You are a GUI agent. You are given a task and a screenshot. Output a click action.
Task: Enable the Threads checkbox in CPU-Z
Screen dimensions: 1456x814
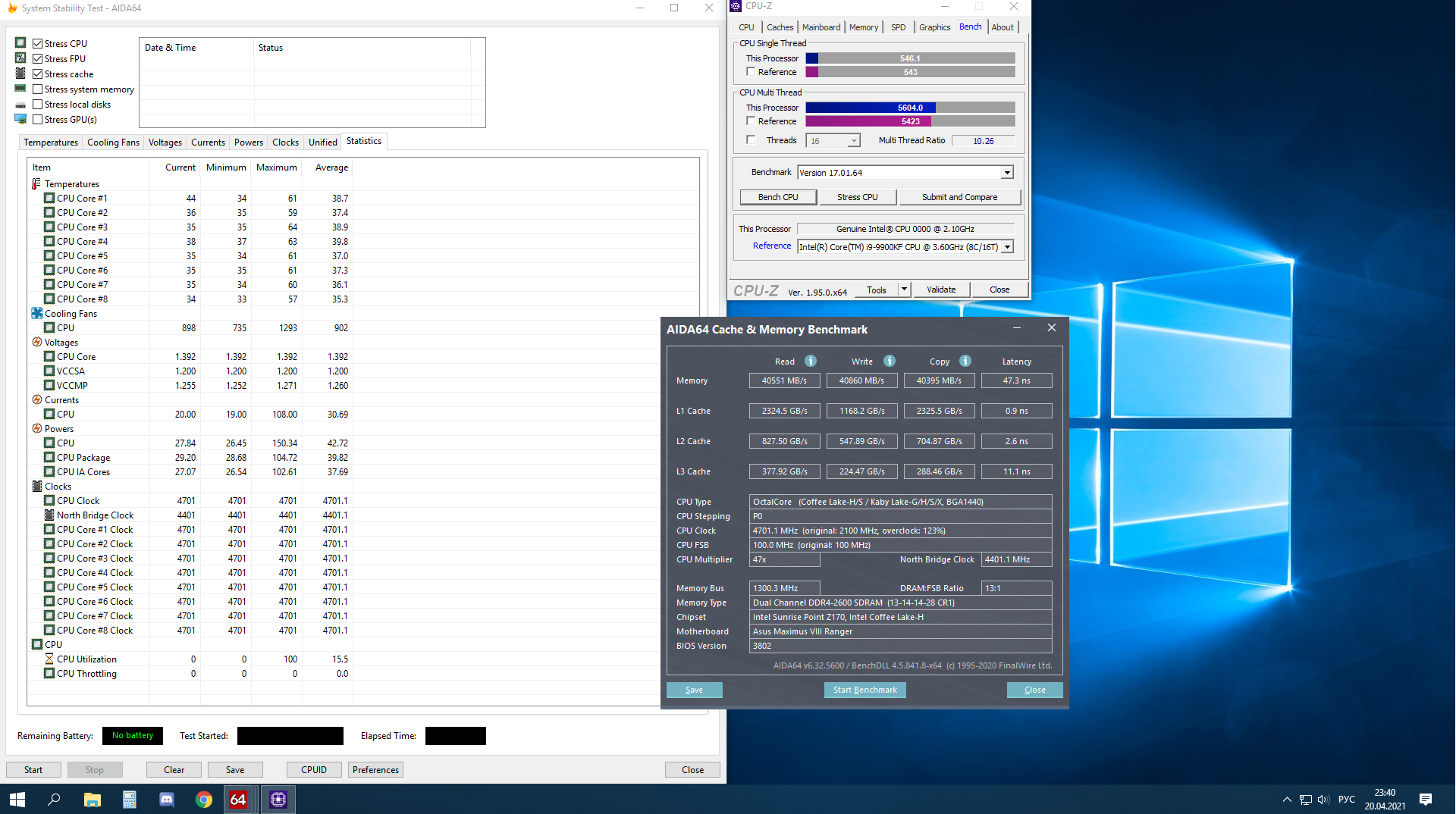point(751,139)
